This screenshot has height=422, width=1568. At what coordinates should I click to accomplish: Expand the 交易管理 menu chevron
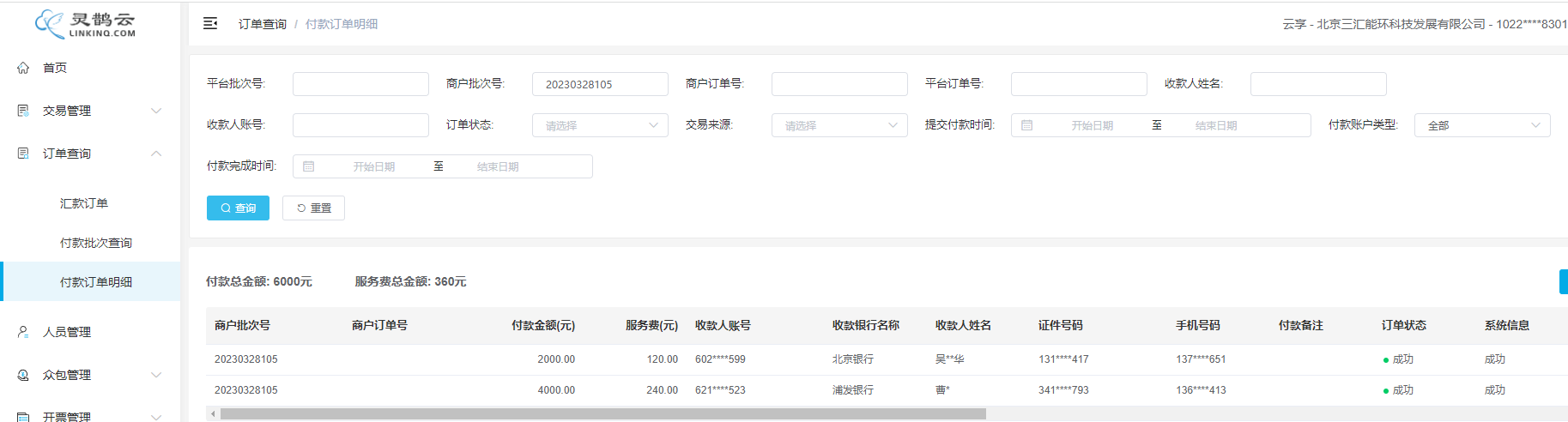click(x=156, y=111)
